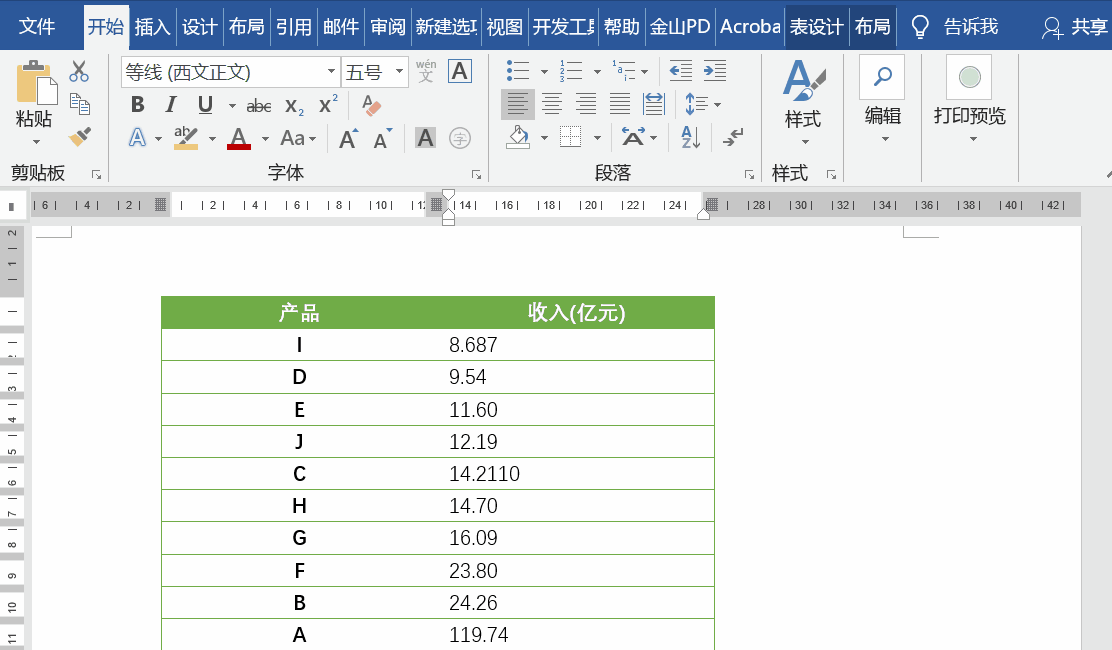Click the bulleted list icon
Viewport: 1112px width, 650px height.
coord(518,71)
